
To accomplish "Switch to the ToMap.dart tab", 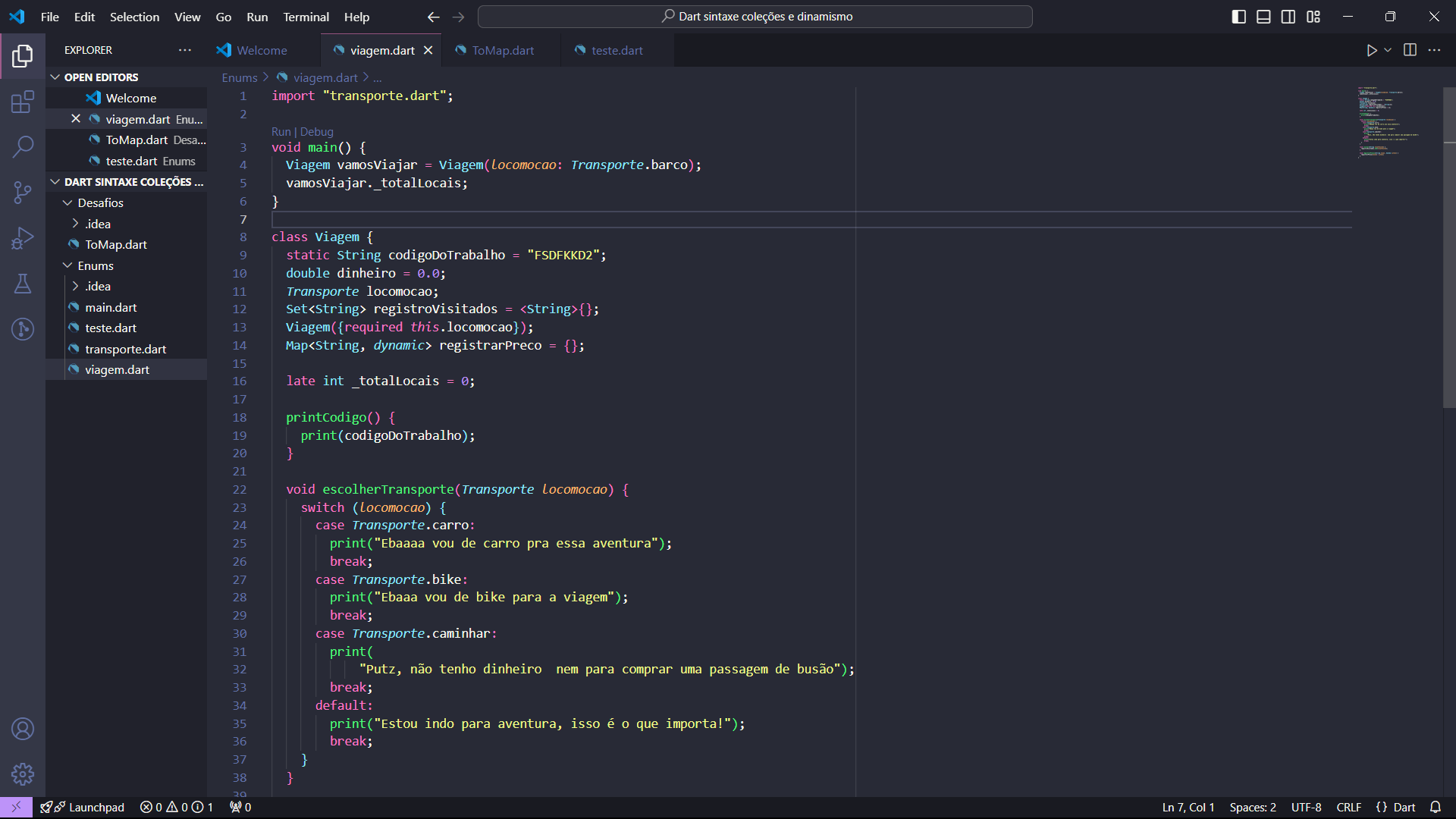I will pos(503,50).
